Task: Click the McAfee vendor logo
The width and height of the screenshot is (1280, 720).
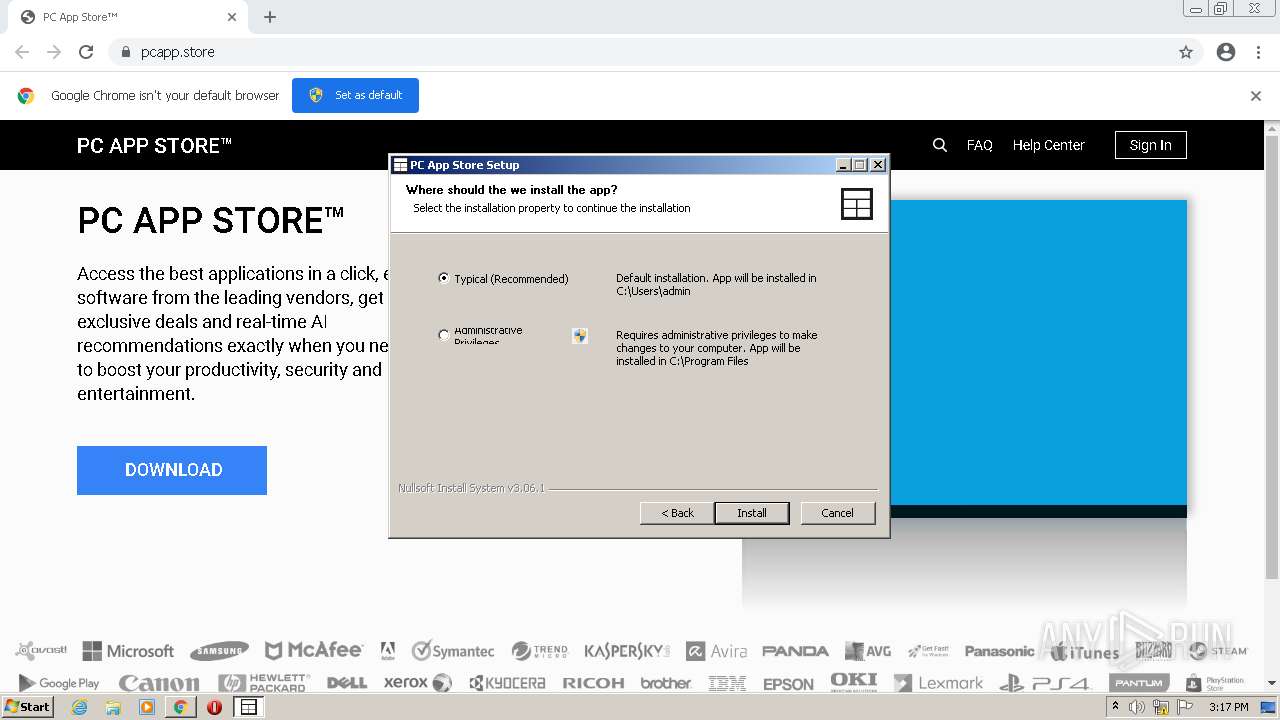Action: pyautogui.click(x=313, y=650)
